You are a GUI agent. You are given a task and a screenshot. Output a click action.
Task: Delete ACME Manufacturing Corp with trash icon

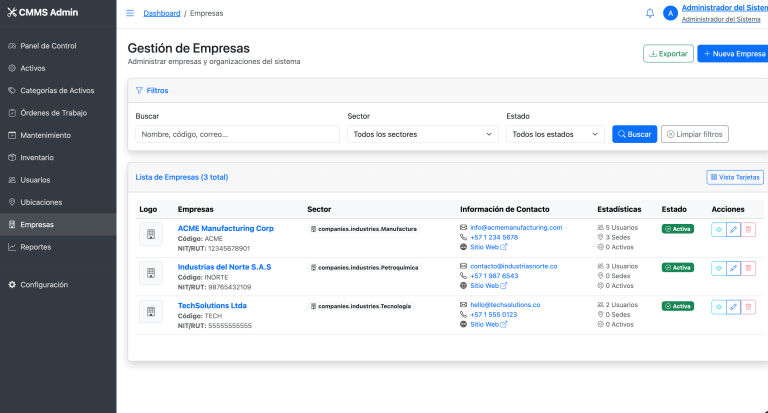(748, 229)
